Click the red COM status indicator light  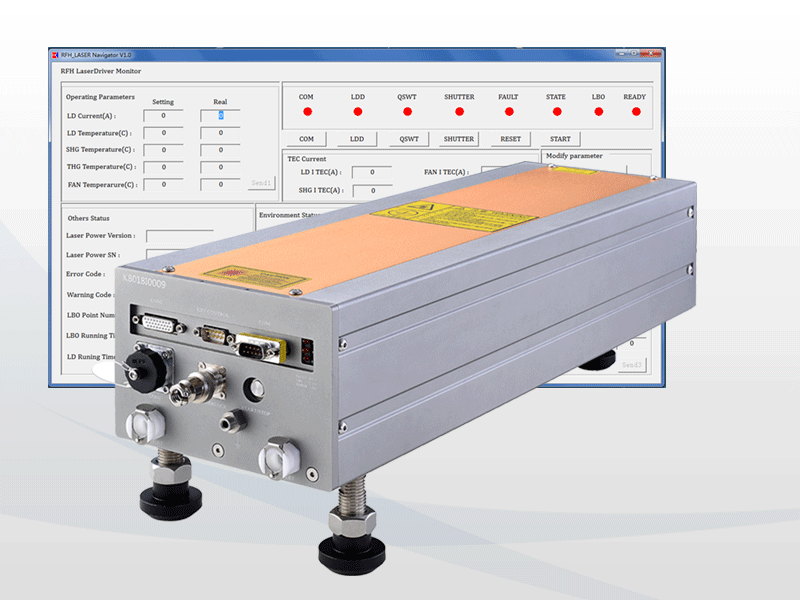307,112
